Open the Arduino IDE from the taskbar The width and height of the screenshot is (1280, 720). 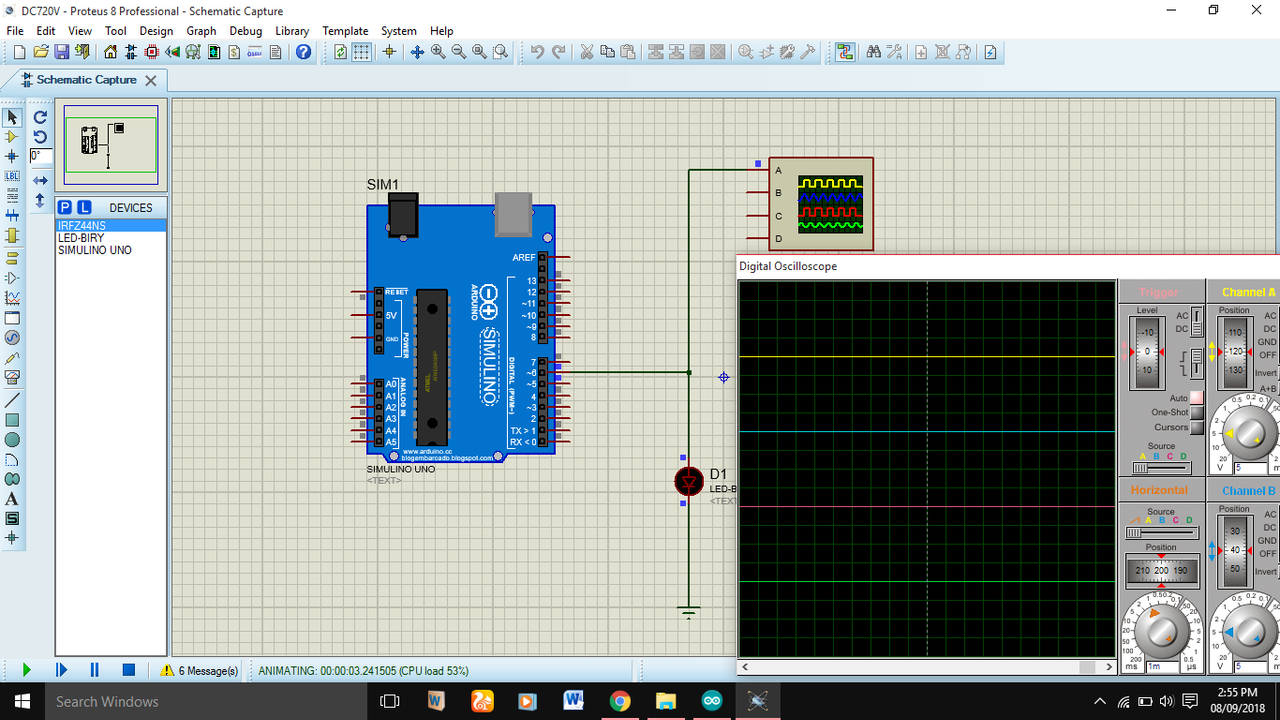pyautogui.click(x=711, y=701)
